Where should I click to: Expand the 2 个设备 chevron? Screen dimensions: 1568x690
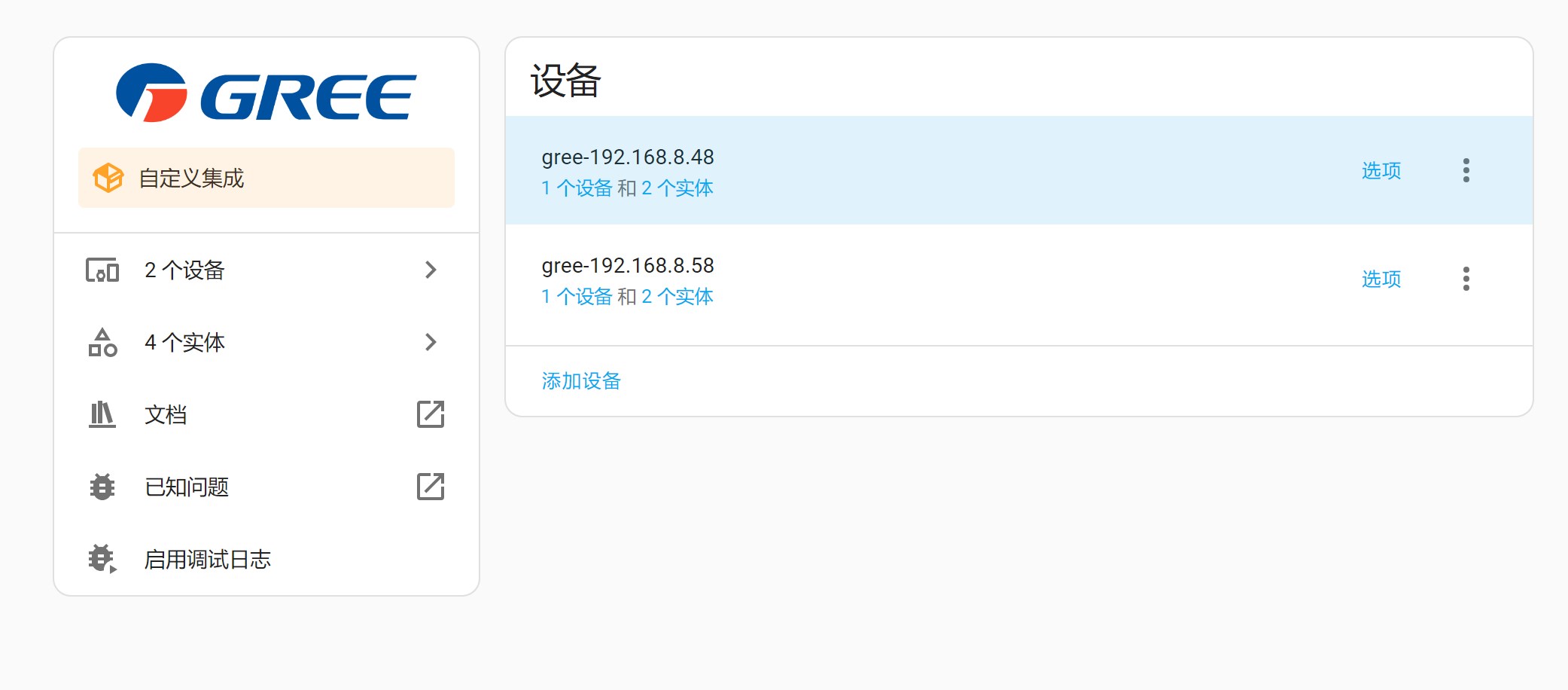(x=430, y=270)
